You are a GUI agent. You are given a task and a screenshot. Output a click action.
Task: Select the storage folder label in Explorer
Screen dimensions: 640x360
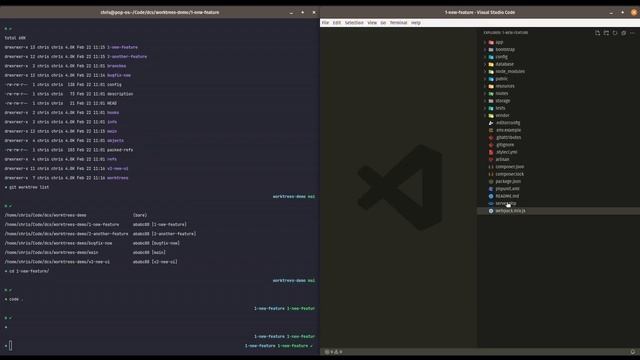tap(503, 101)
